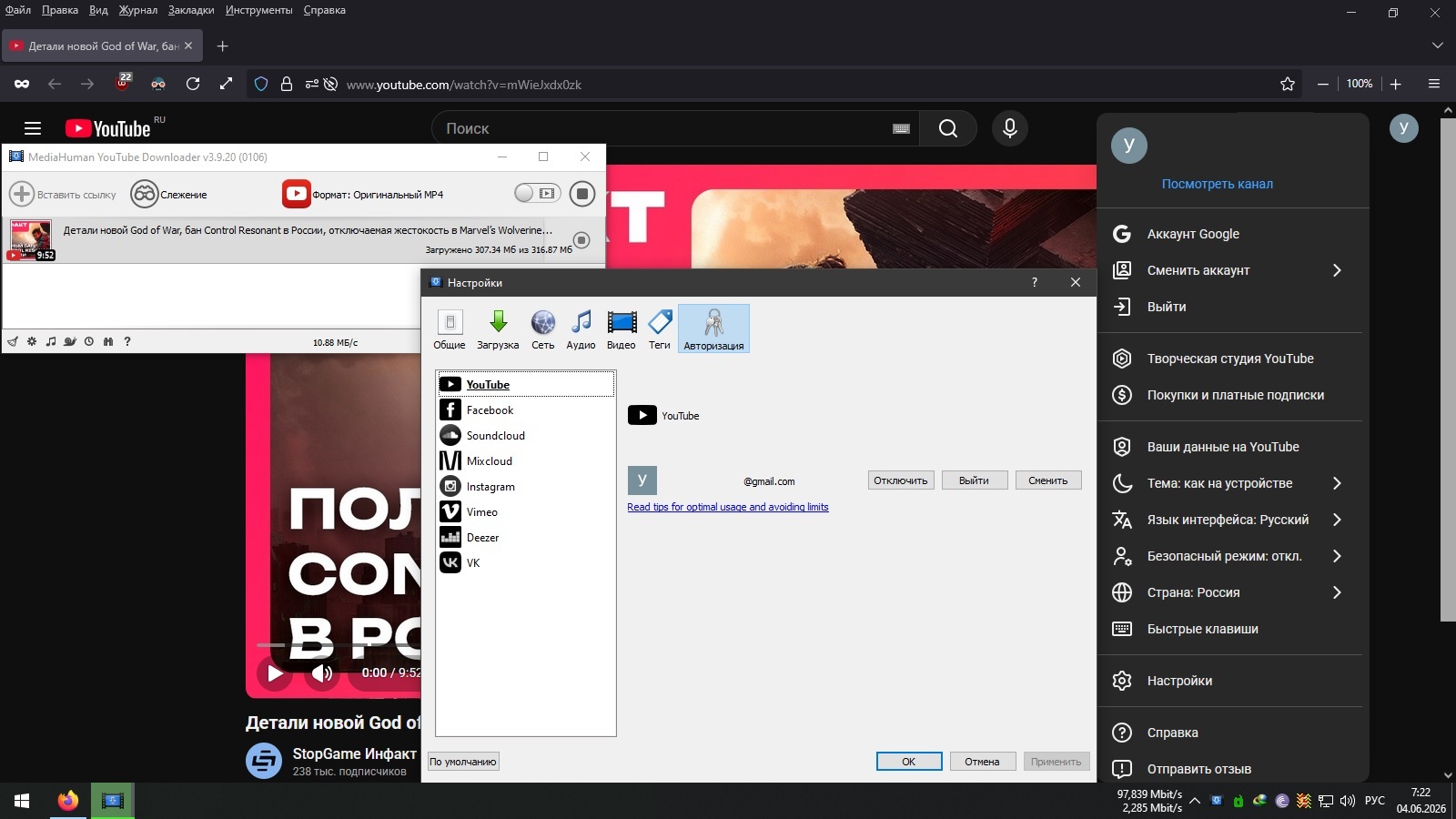Select Instagram in the services list

coord(526,486)
